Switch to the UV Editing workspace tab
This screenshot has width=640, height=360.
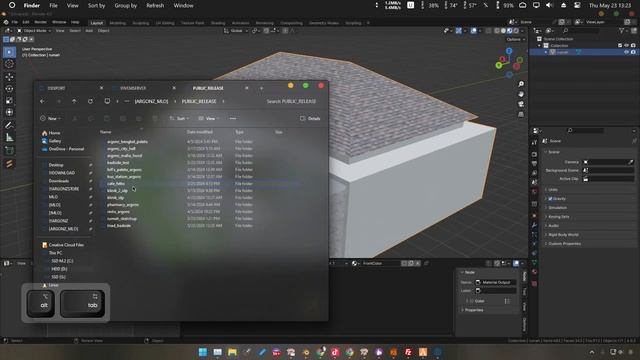click(165, 23)
